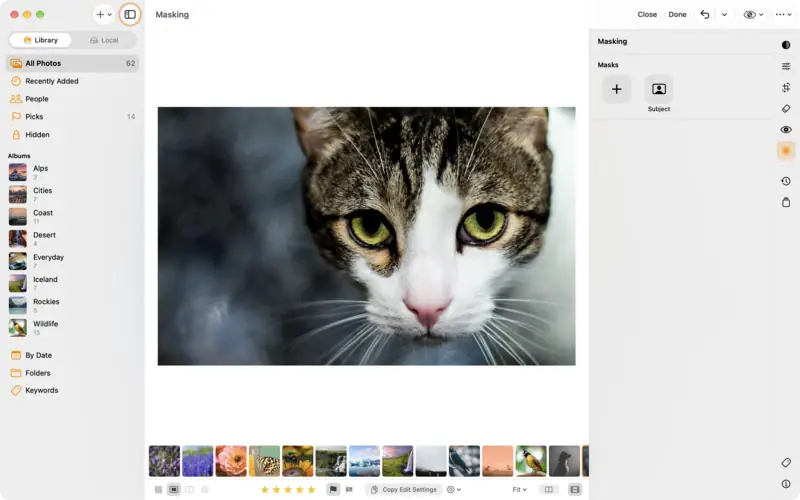Open Folders in the sidebar
The height and width of the screenshot is (500, 800).
tap(72, 373)
